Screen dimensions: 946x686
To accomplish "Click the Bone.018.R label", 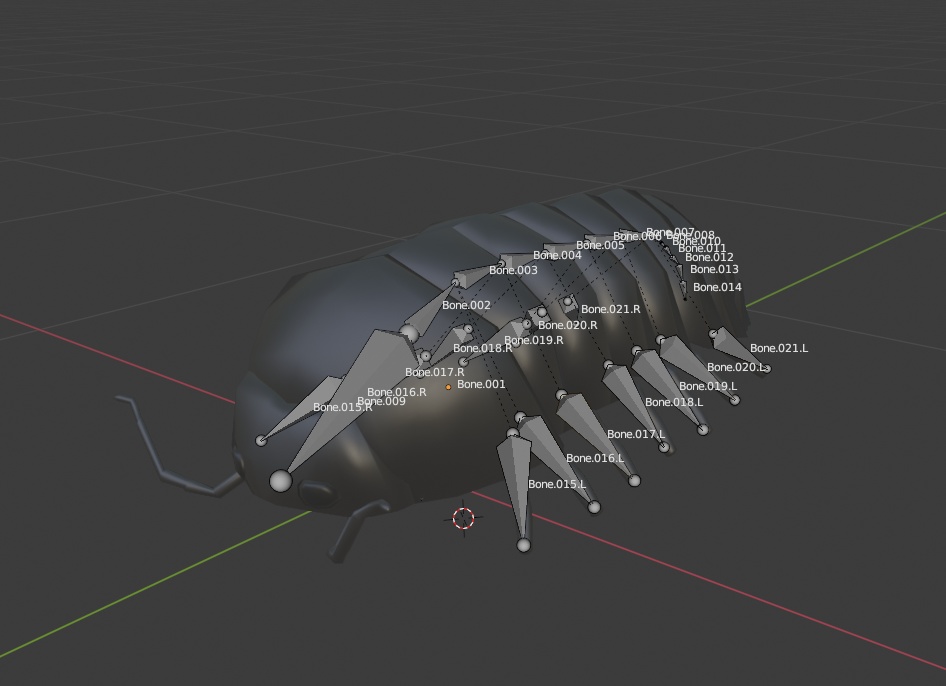I will pyautogui.click(x=483, y=348).
